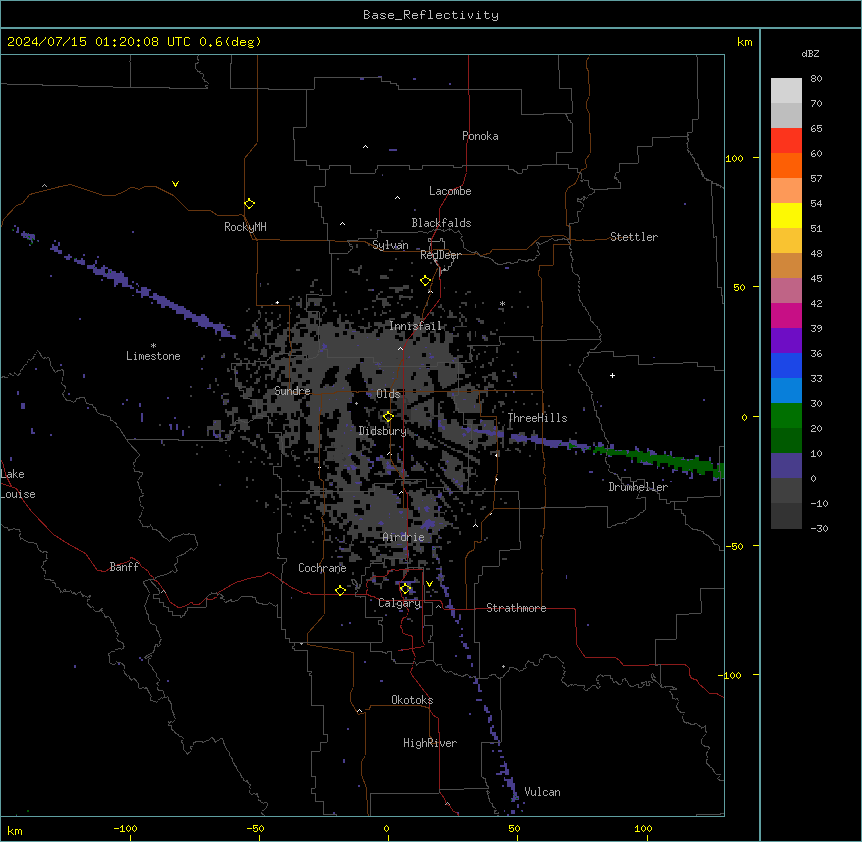Click the dBZ legend heading
862x842 pixels.
point(810,54)
